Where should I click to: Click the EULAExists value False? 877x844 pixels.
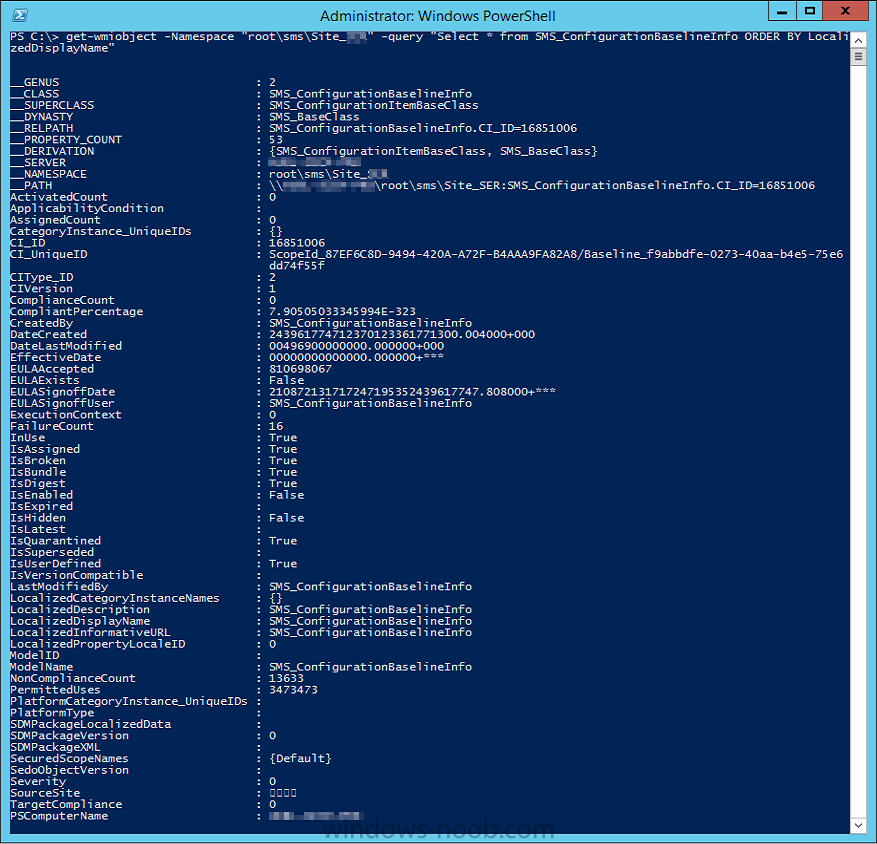(286, 380)
